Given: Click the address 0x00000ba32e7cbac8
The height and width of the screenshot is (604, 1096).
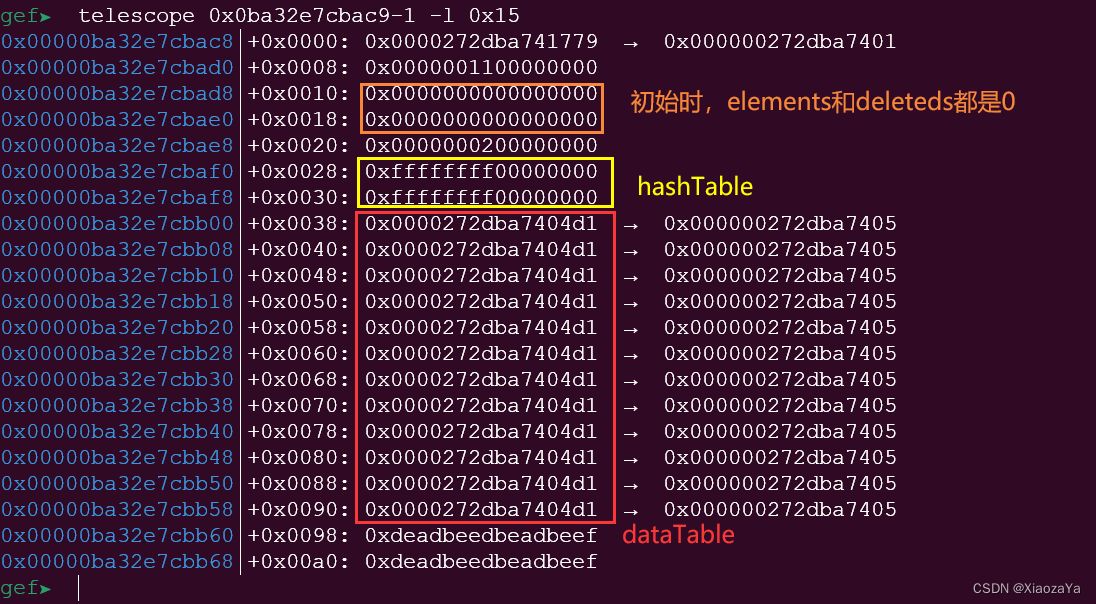Looking at the screenshot, I should [x=117, y=42].
